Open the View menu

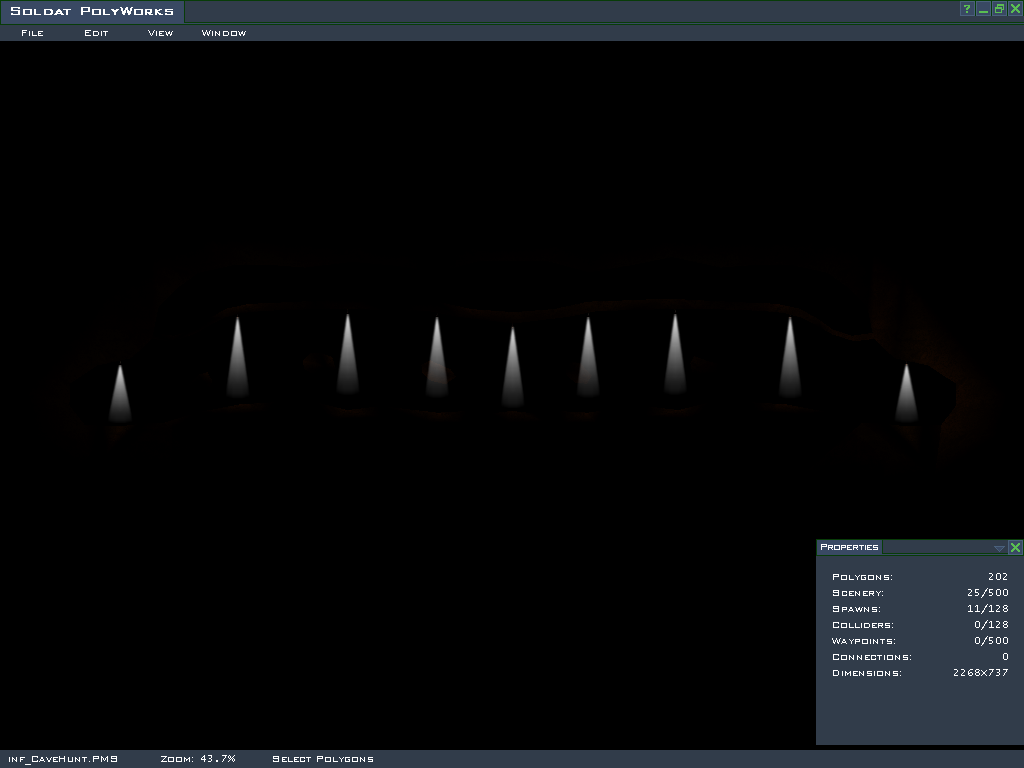[160, 33]
